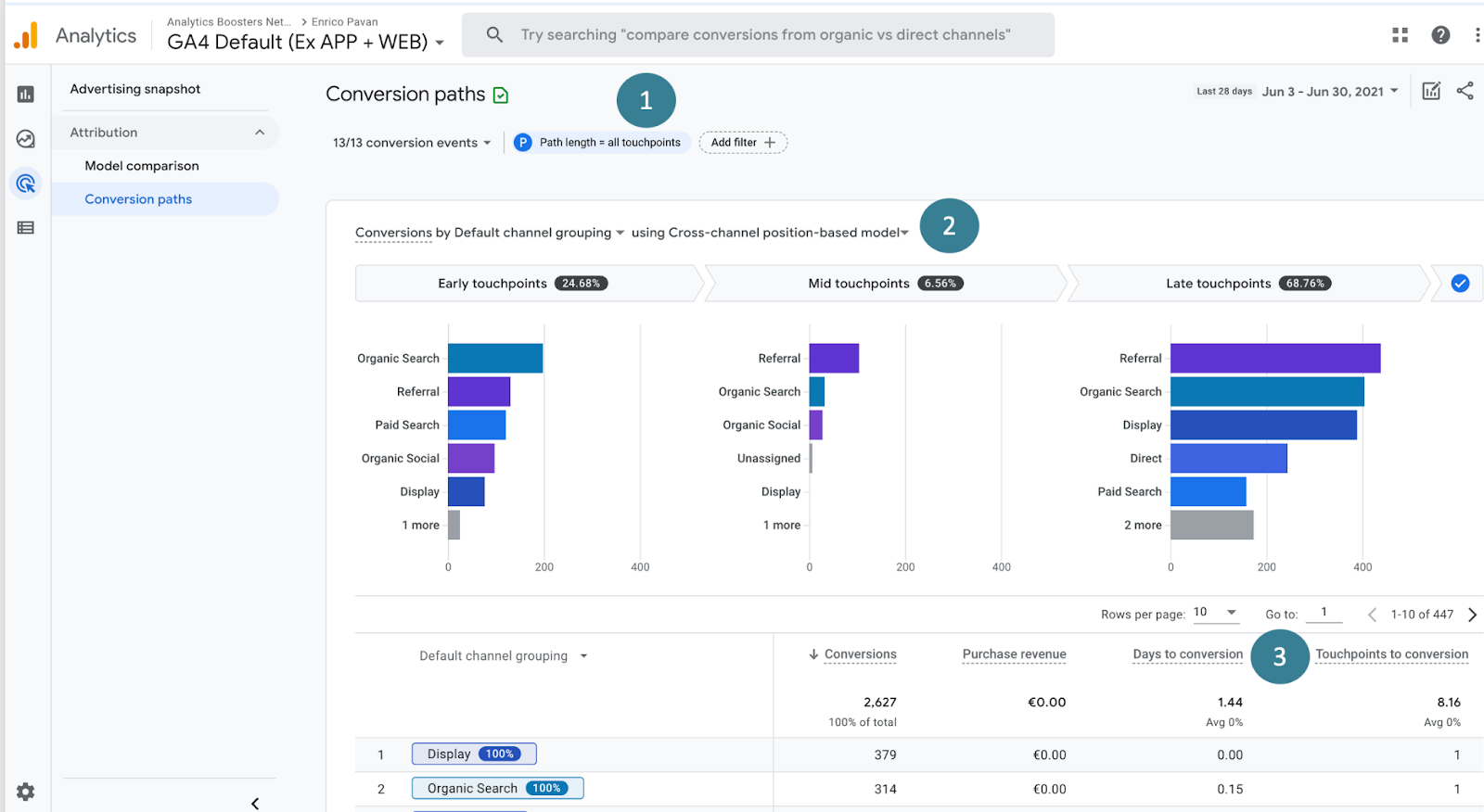Open the date range dropdown
Image resolution: width=1484 pixels, height=812 pixels.
pos(1330,92)
